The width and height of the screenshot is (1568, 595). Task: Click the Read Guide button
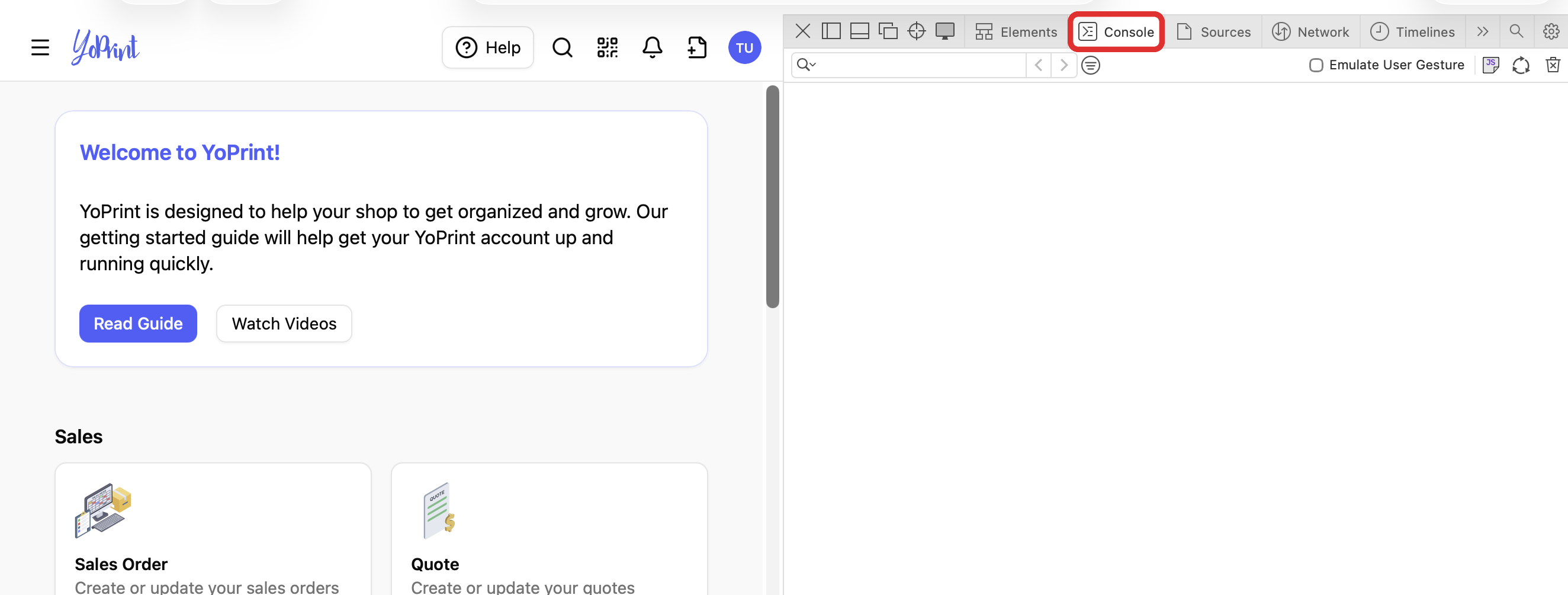click(x=138, y=324)
